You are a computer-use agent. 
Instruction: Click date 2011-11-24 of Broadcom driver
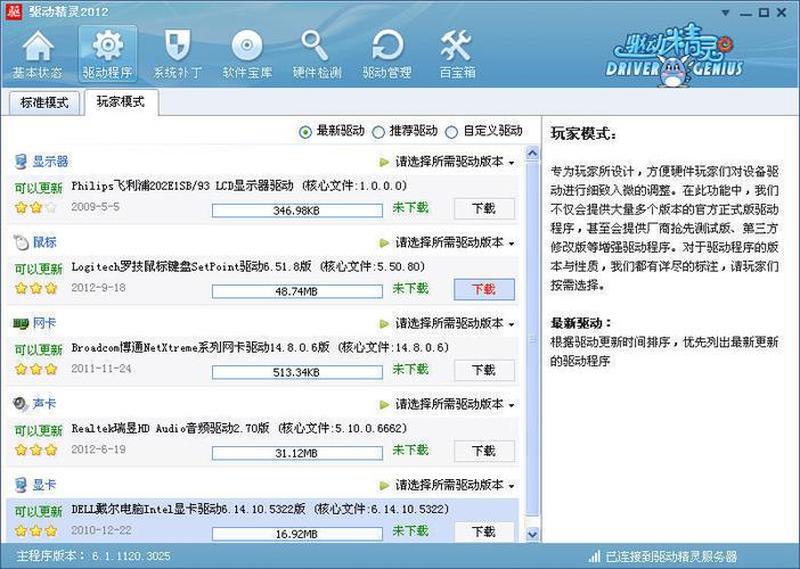pyautogui.click(x=101, y=368)
